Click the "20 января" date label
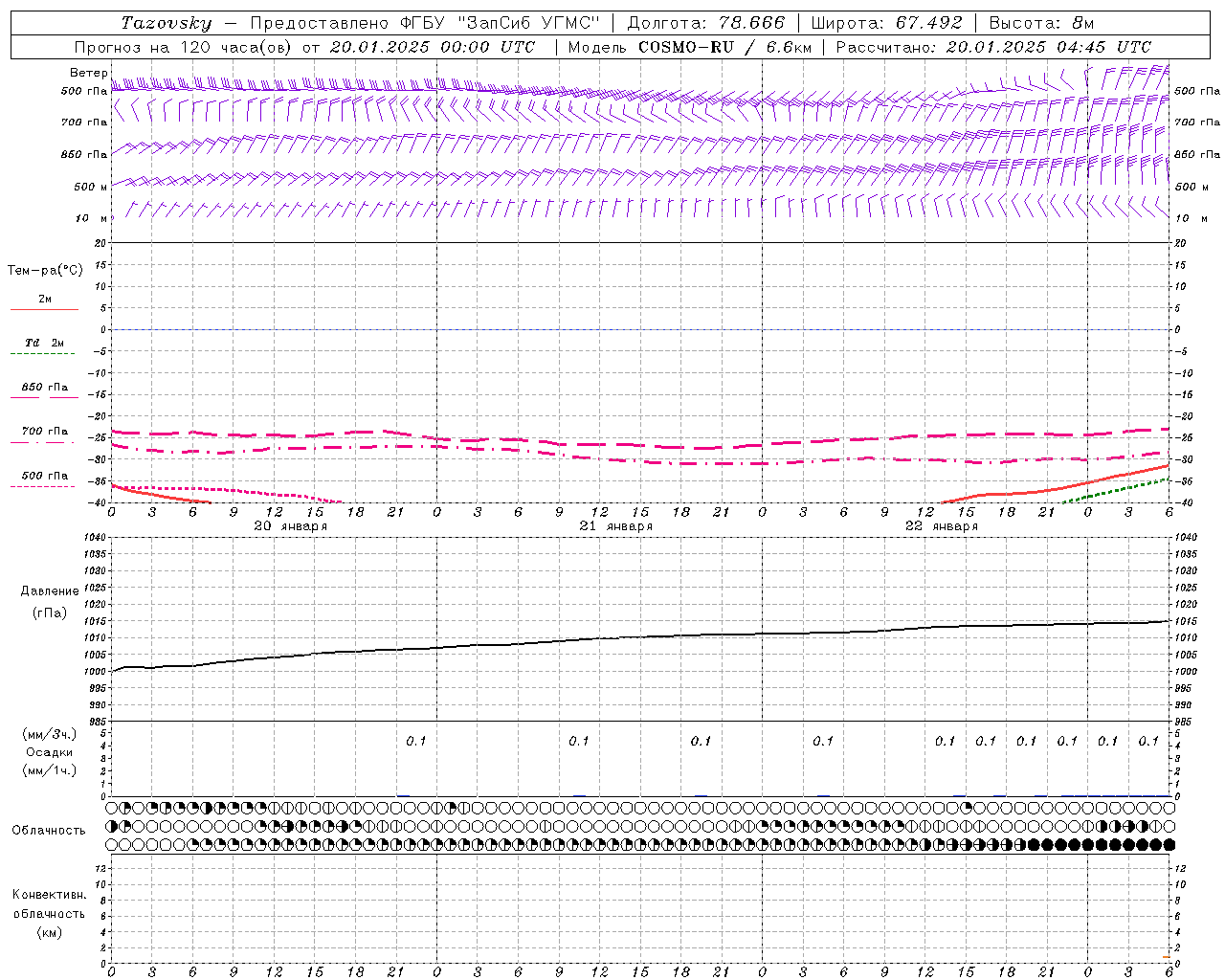The height and width of the screenshot is (980, 1225). coord(291,526)
